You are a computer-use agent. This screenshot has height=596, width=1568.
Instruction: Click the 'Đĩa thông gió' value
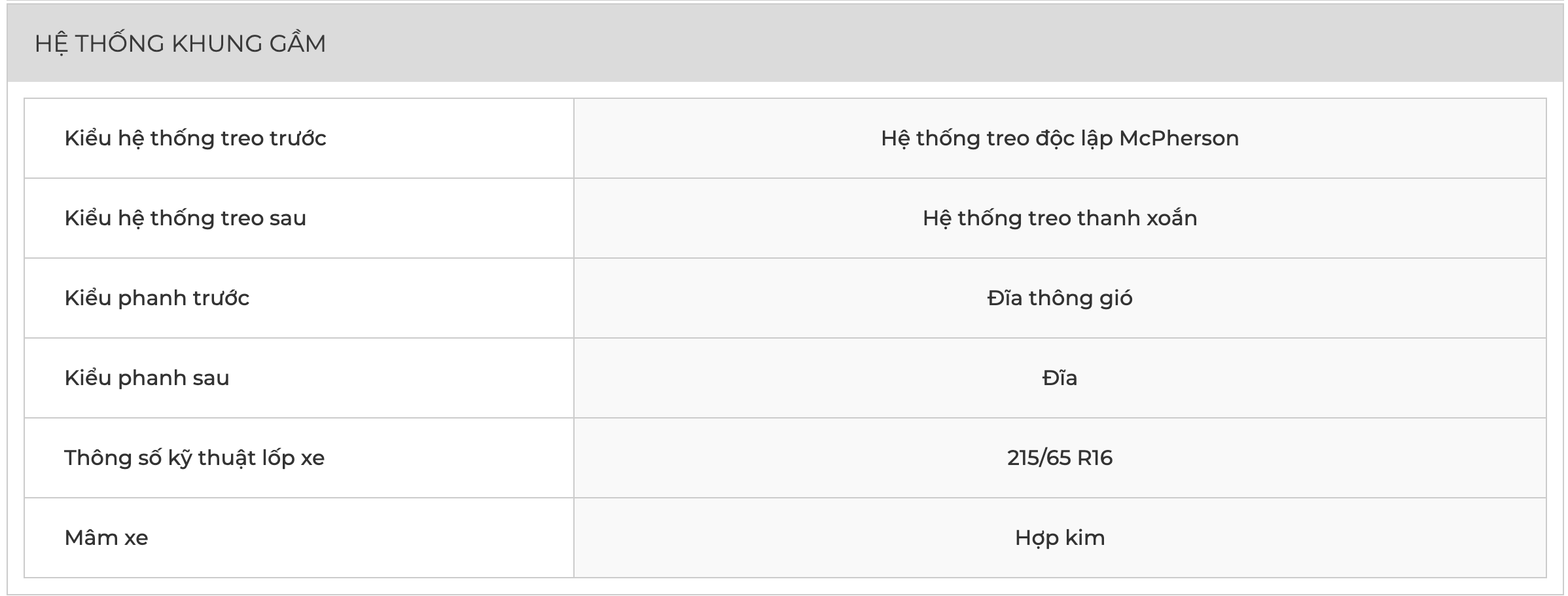1060,299
